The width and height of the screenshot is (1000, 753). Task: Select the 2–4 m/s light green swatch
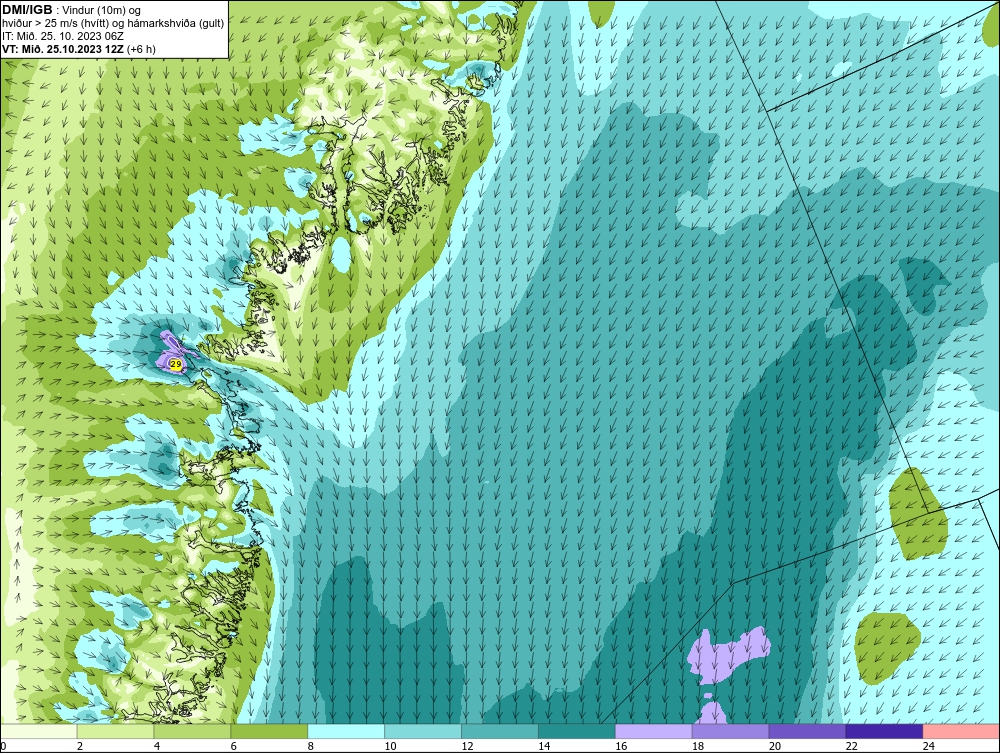tap(115, 731)
